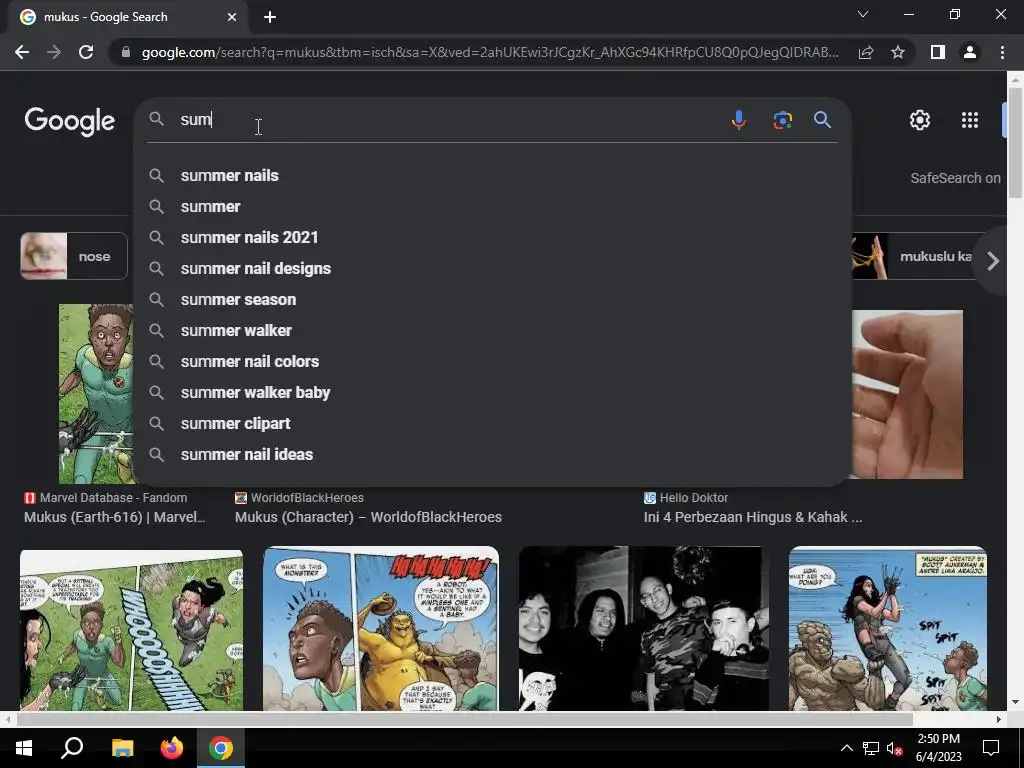Screen dimensions: 1024x768
Task: Open the black-and-white group photo thumbnail
Action: (643, 628)
